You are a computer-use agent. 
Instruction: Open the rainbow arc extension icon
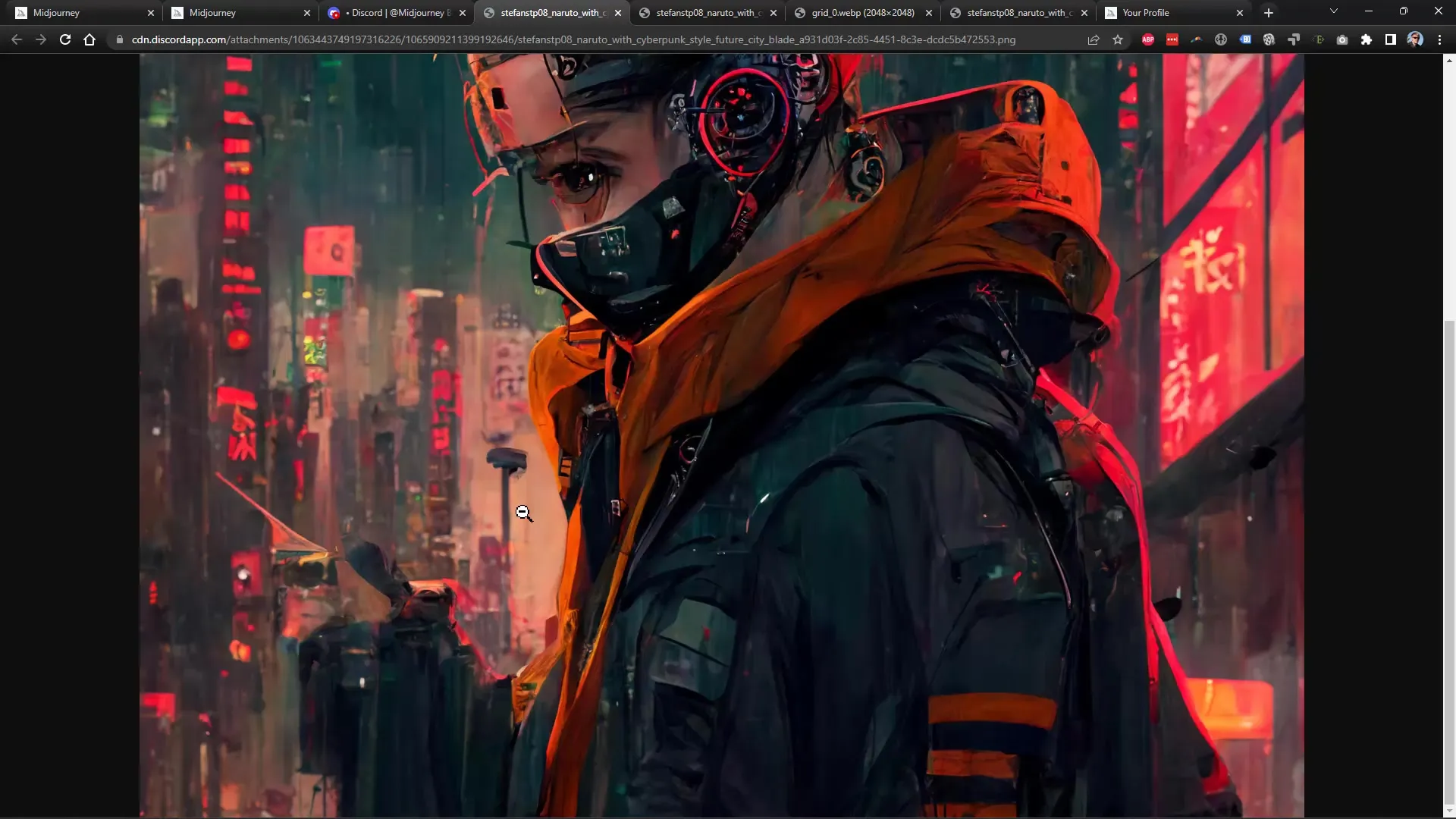coord(1197,39)
